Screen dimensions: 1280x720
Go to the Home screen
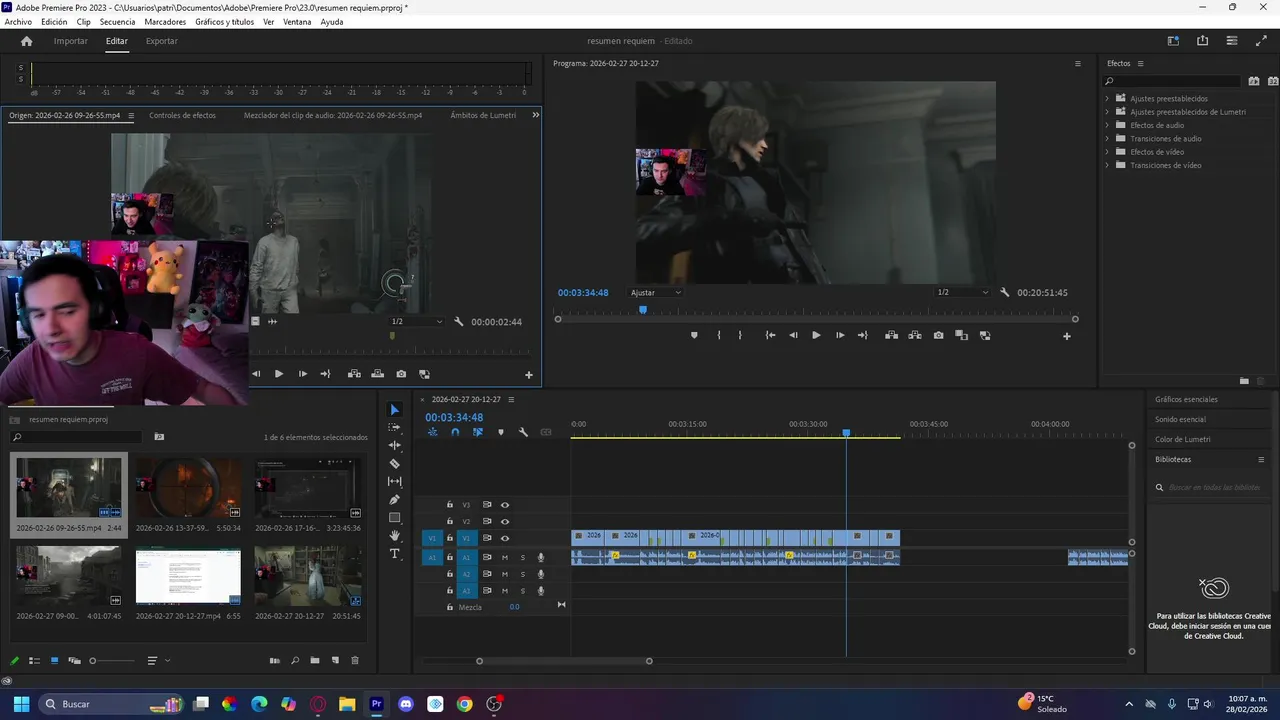[x=27, y=41]
